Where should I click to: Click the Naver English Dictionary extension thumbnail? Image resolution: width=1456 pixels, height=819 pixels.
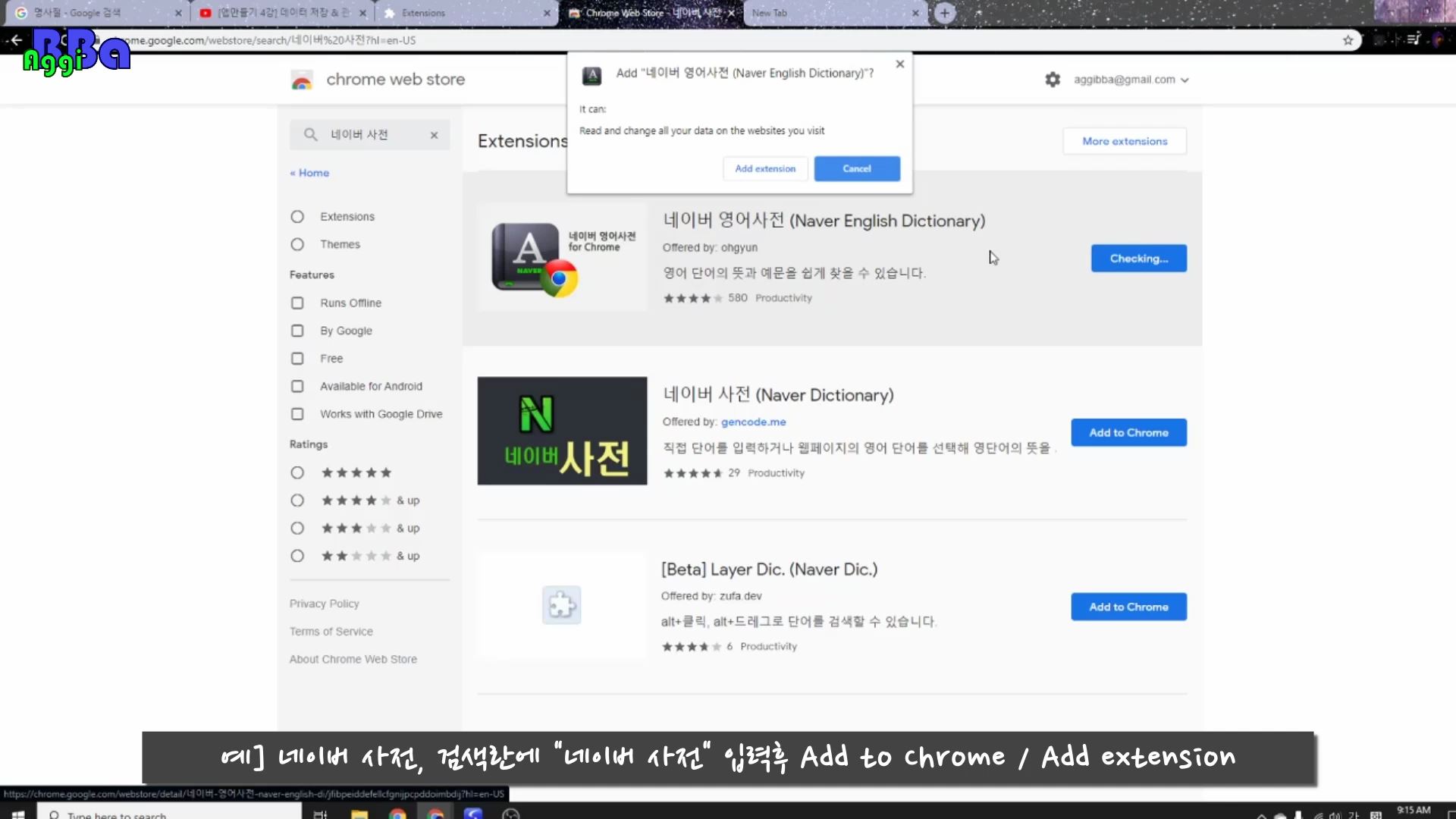click(x=562, y=258)
